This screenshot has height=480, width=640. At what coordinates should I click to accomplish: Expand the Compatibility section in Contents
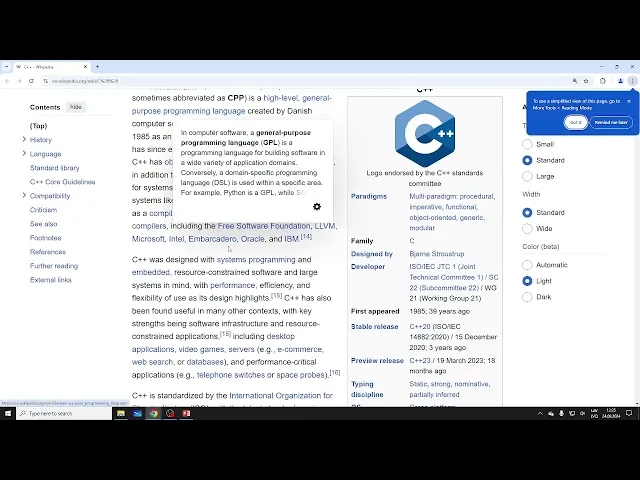click(x=24, y=196)
